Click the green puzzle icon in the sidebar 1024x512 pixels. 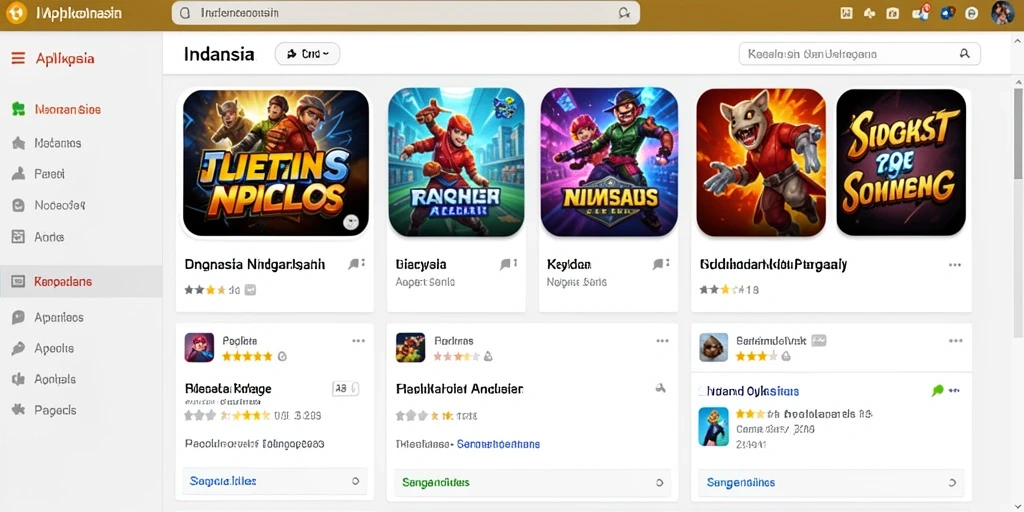pos(18,109)
